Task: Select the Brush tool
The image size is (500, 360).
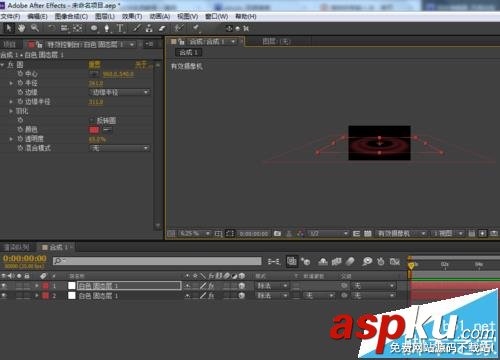Action: [x=136, y=28]
